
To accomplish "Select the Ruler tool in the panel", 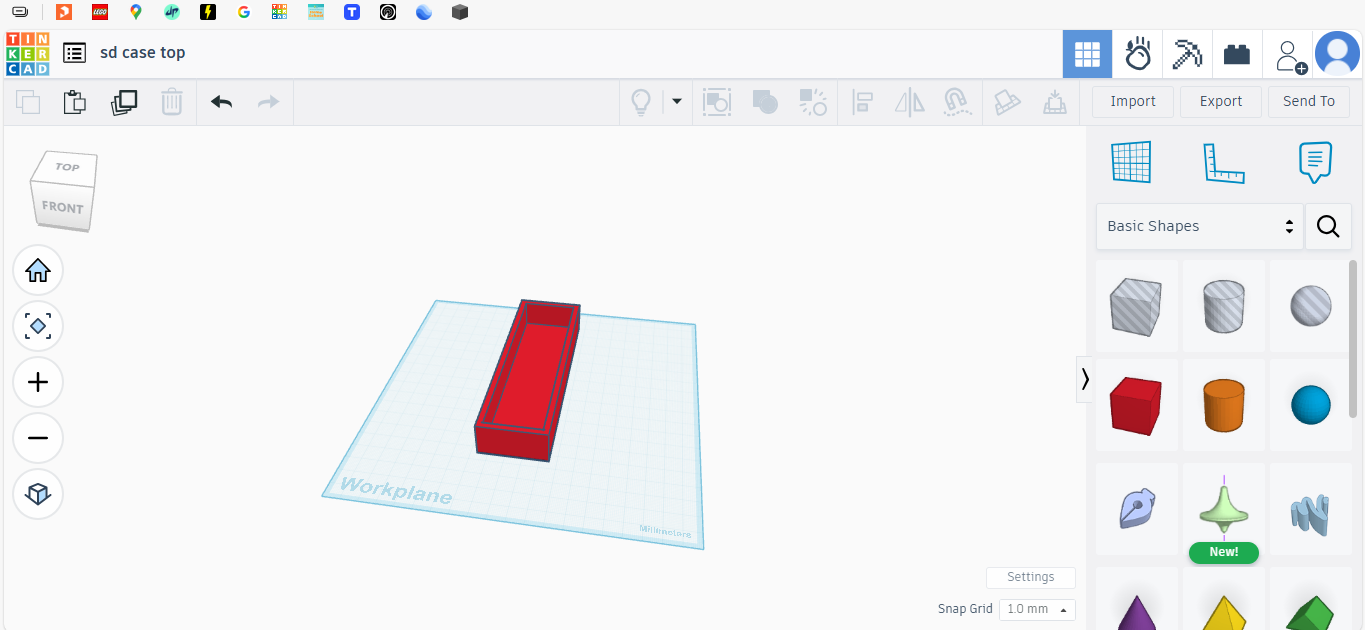I will (x=1224, y=162).
